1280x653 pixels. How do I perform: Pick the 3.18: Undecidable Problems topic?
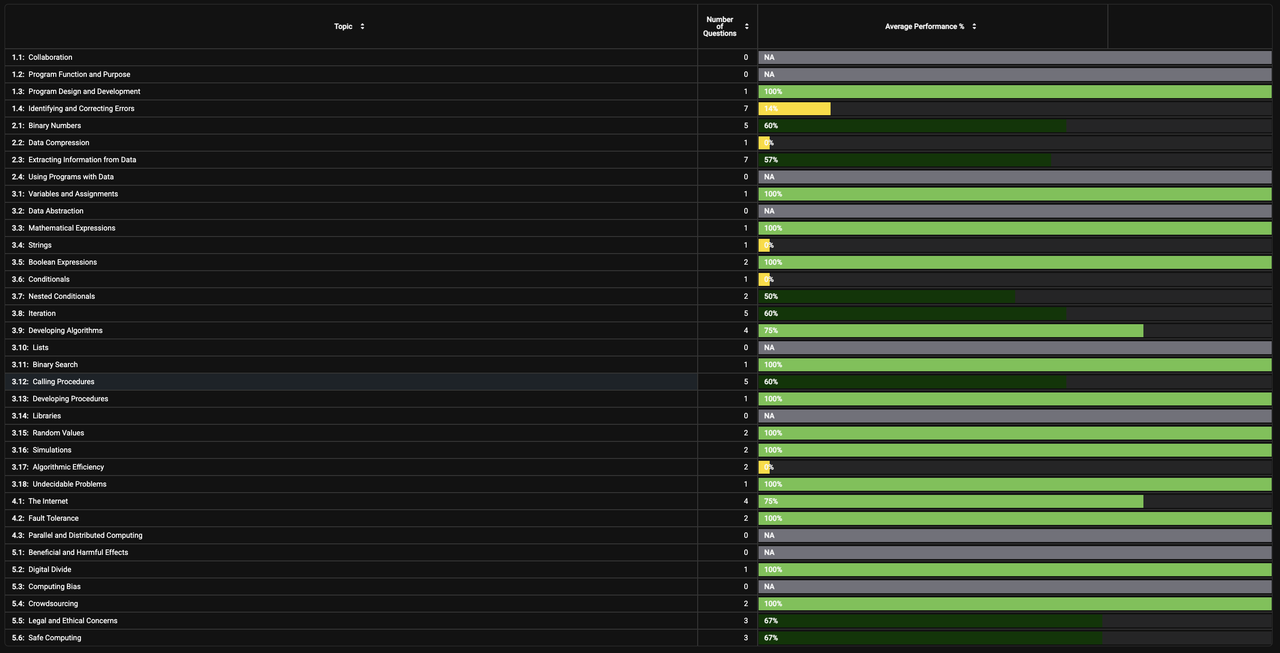[59, 482]
